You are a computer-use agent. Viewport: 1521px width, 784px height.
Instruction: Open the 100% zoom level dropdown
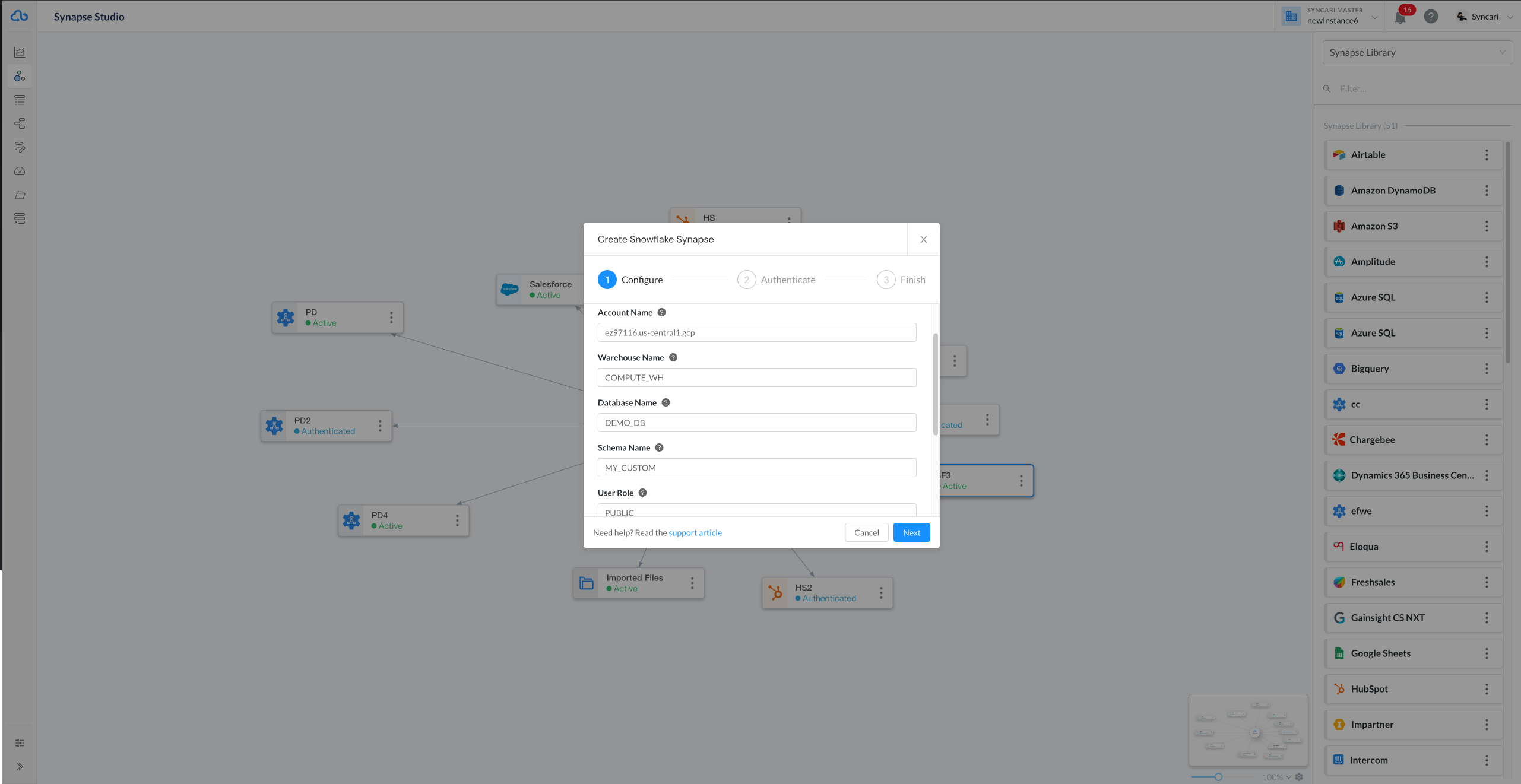1276,777
